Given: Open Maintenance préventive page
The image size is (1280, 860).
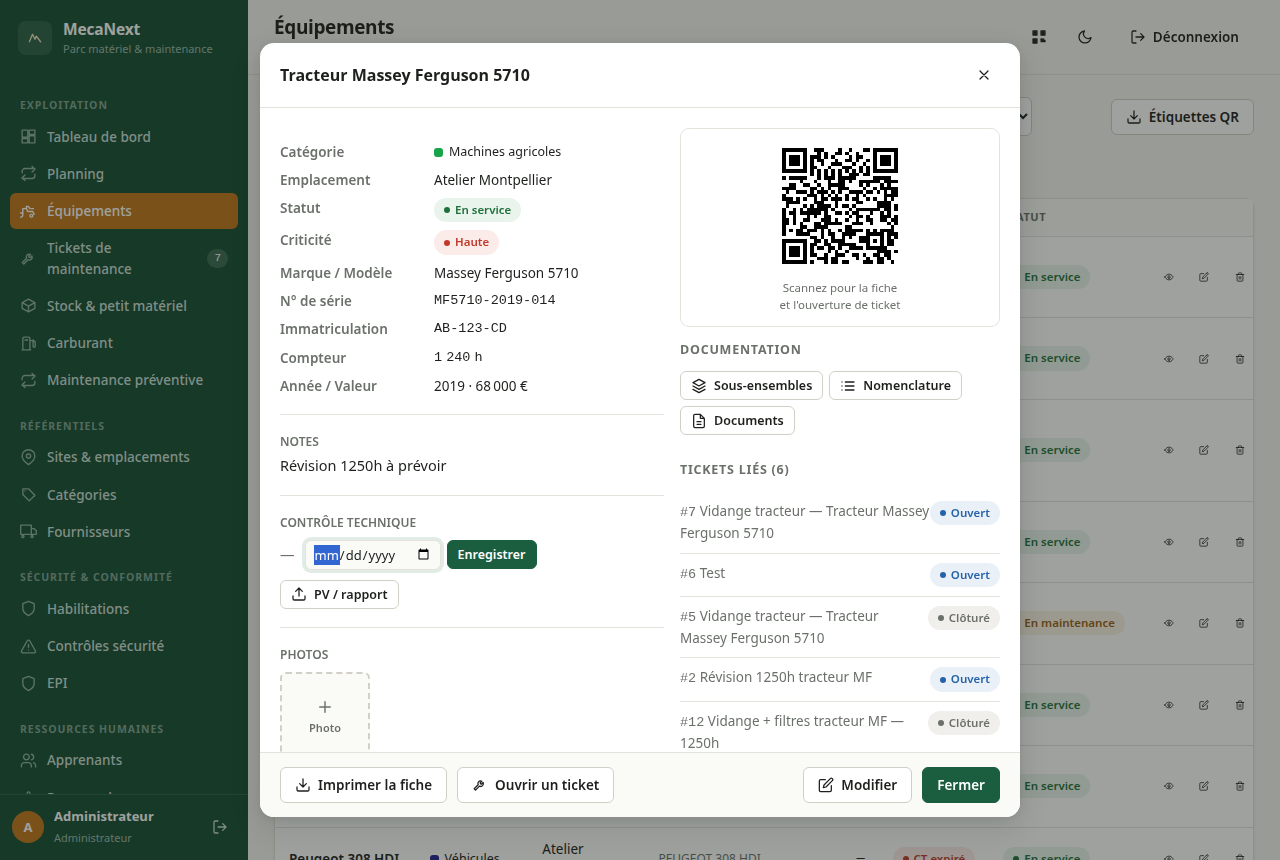Looking at the screenshot, I should pyautogui.click(x=124, y=380).
